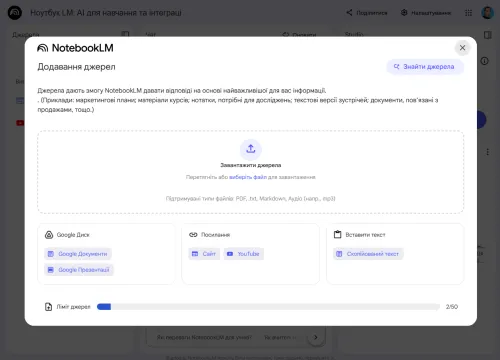Image resolution: width=500 pixels, height=360 pixels.
Task: Click the info icon on right edge
Action: 484,61
